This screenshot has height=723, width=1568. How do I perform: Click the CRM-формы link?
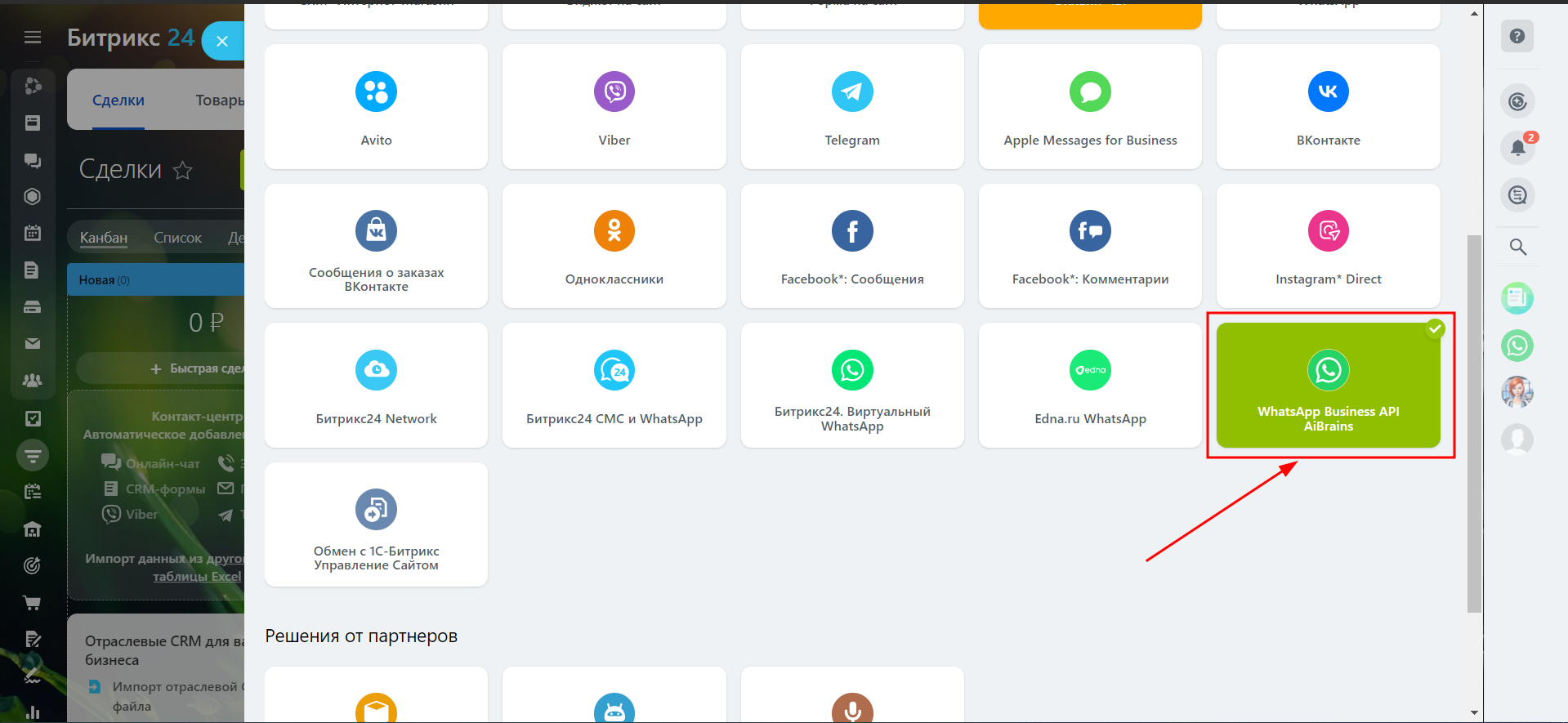click(155, 489)
